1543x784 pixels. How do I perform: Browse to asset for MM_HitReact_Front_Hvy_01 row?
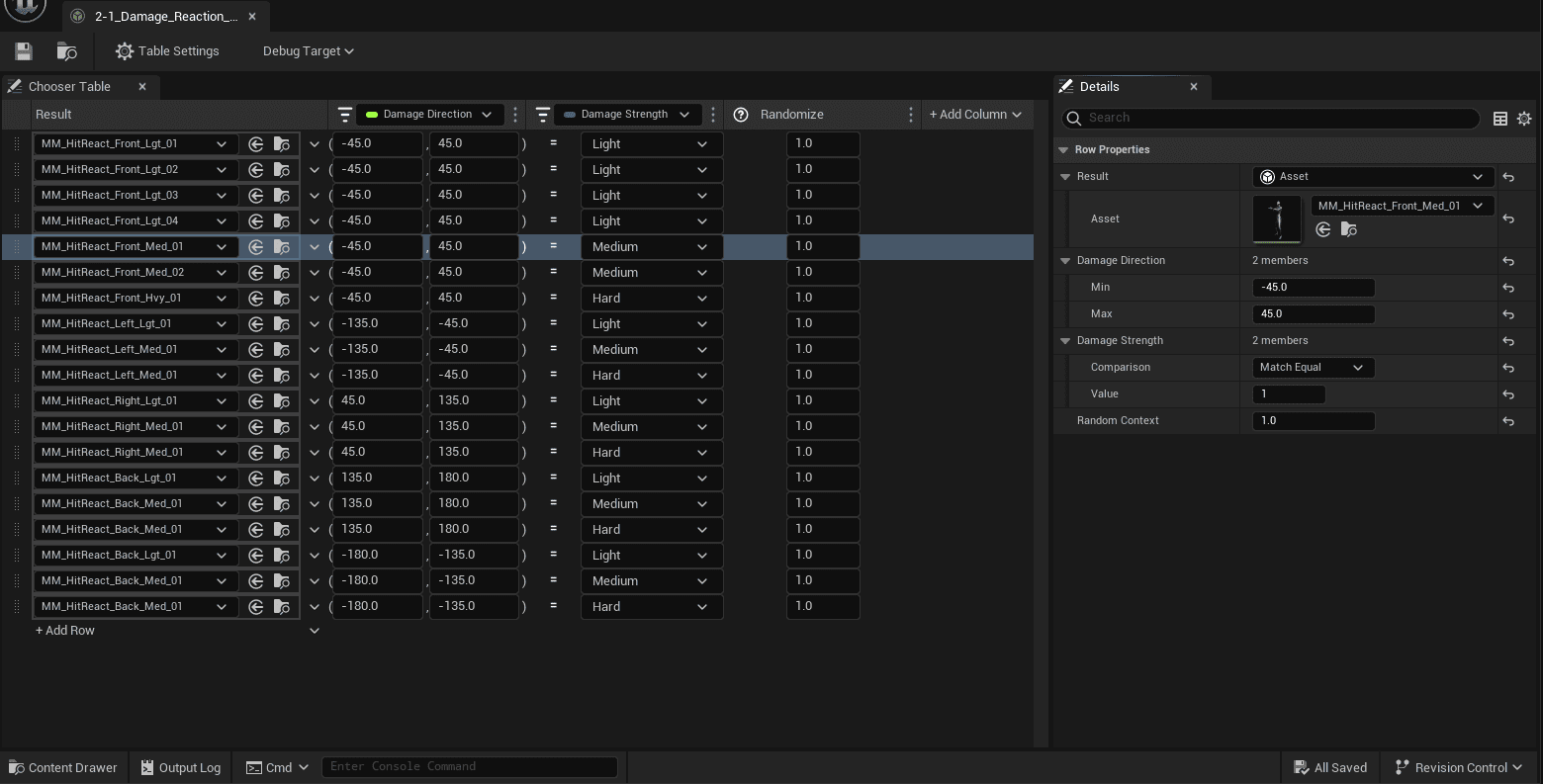tap(282, 299)
